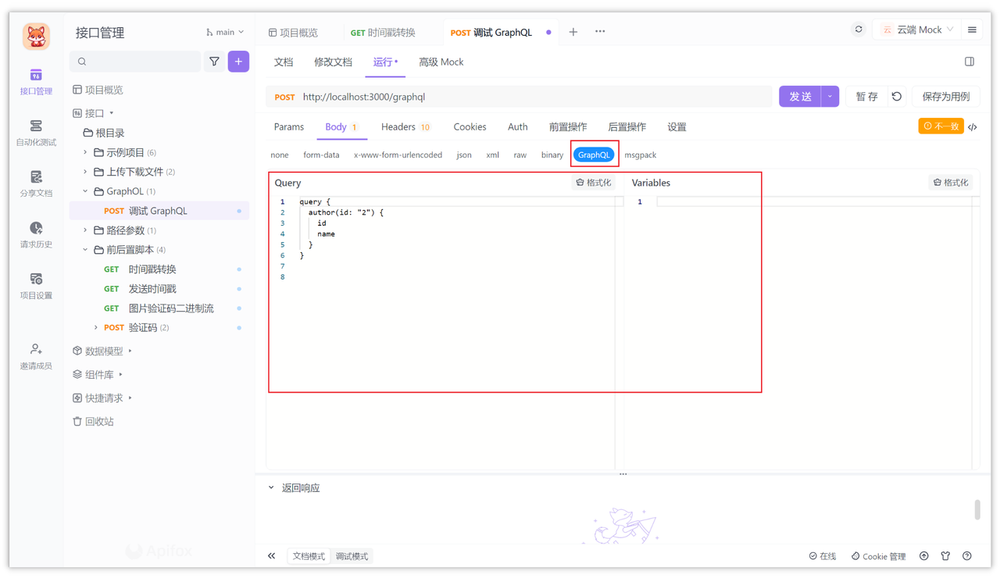Select the binary body type
Viewport: 1000px width, 581px height.
tap(552, 155)
